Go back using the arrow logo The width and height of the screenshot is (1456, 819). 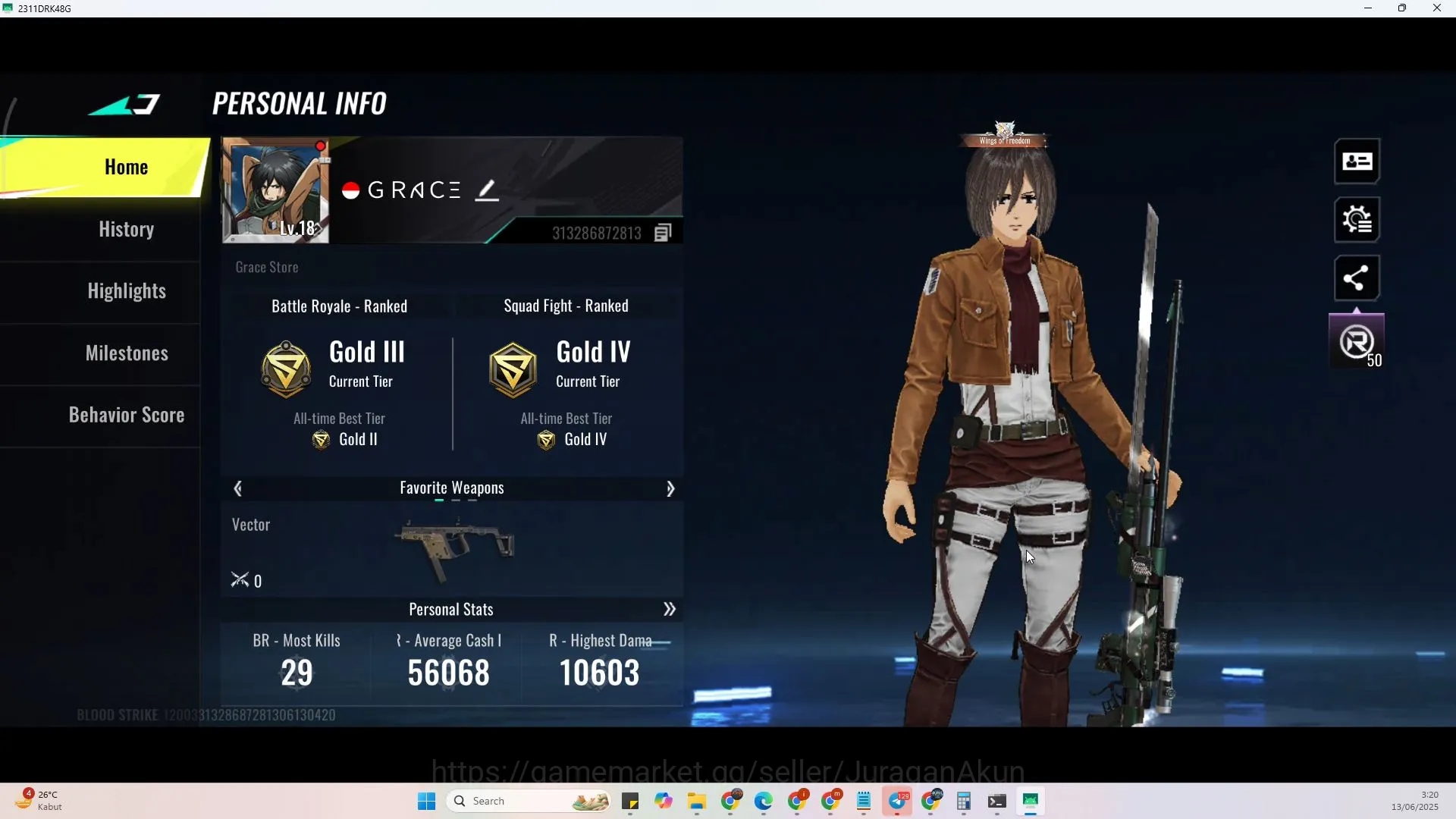[124, 105]
